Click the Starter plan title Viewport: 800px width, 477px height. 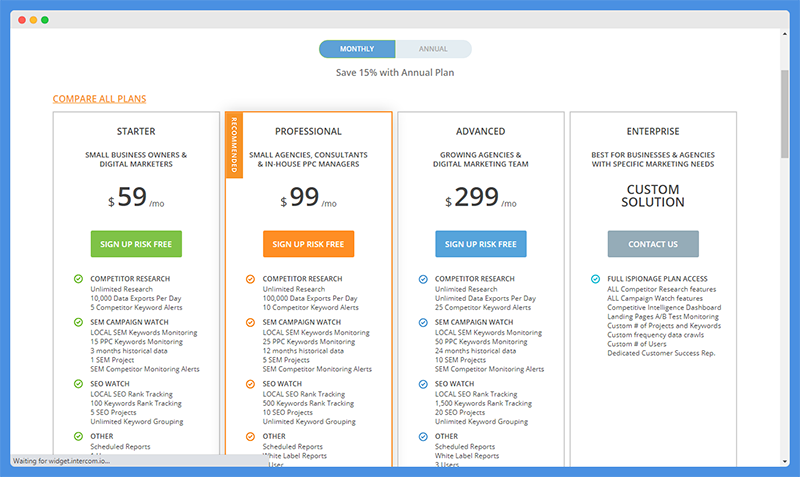click(136, 131)
